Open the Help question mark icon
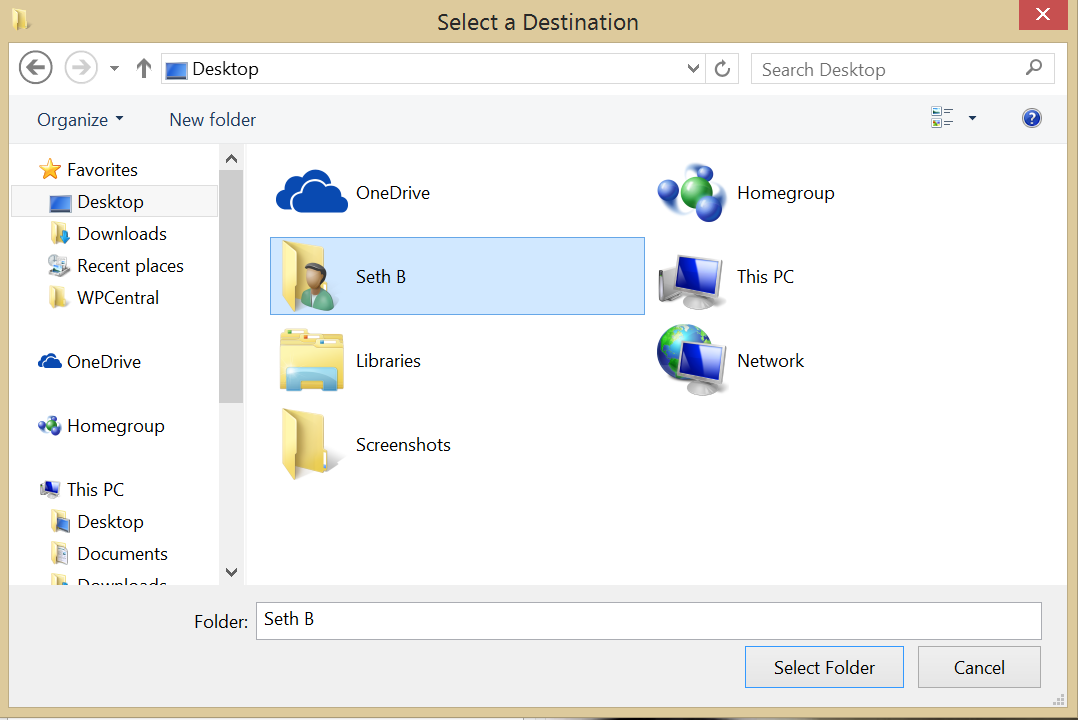The width and height of the screenshot is (1078, 720). [x=1031, y=117]
